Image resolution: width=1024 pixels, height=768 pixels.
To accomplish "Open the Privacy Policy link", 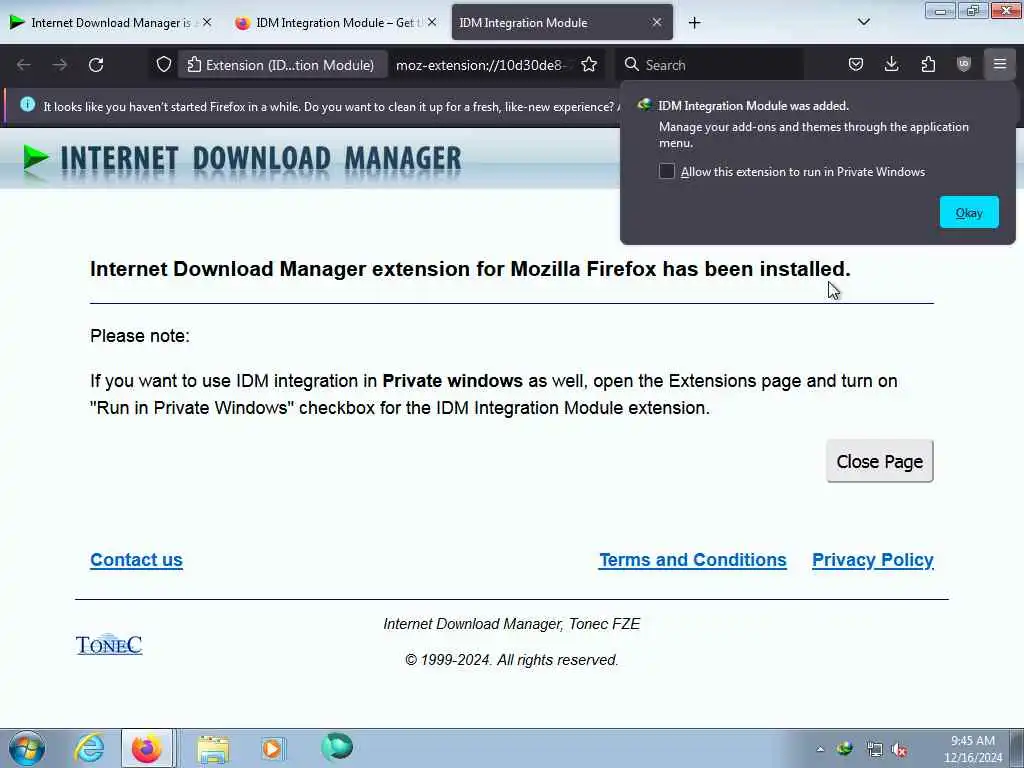I will click(872, 560).
